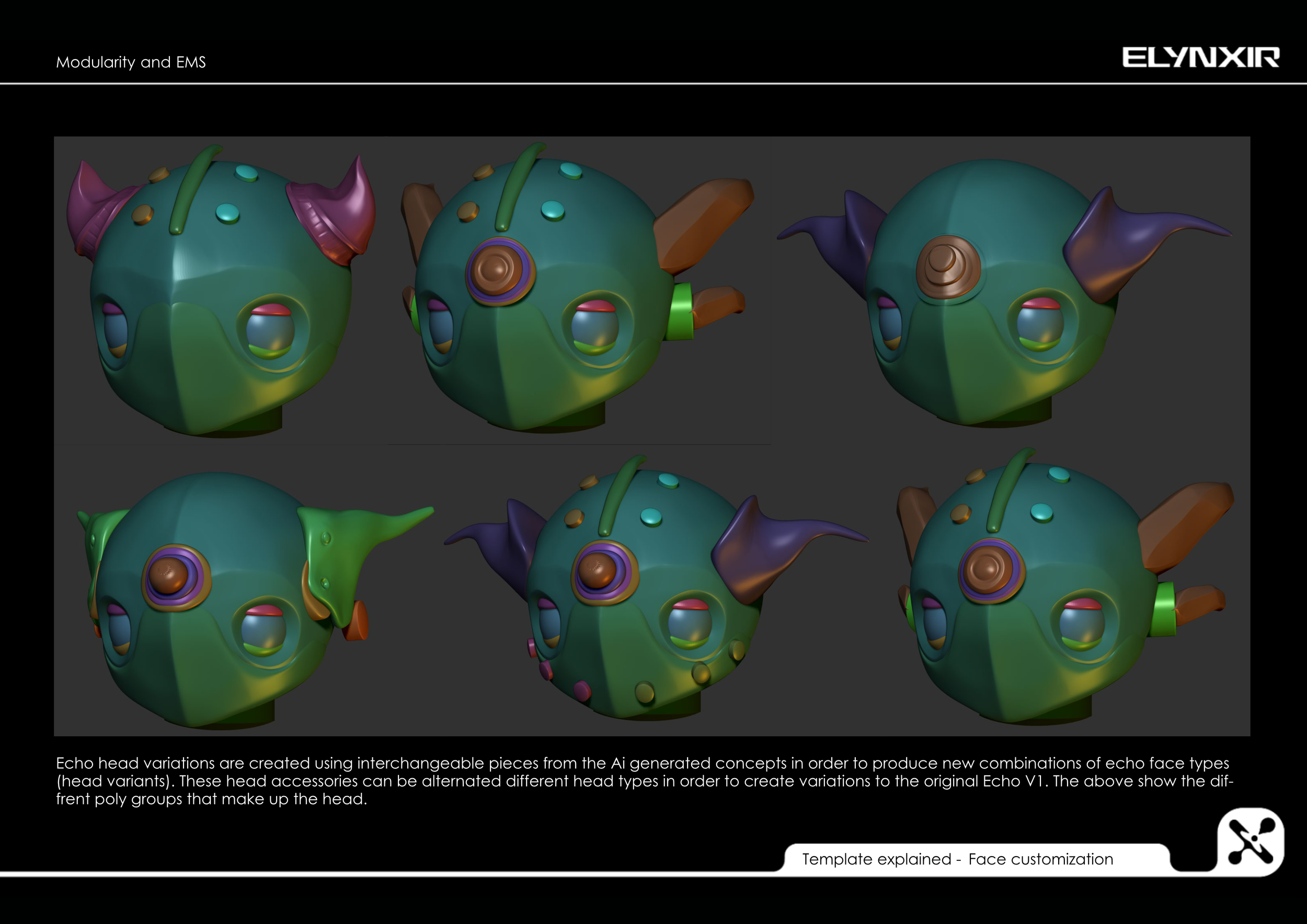Click brown spiral forehead disc on top-right head
The height and width of the screenshot is (924, 1307).
[948, 266]
